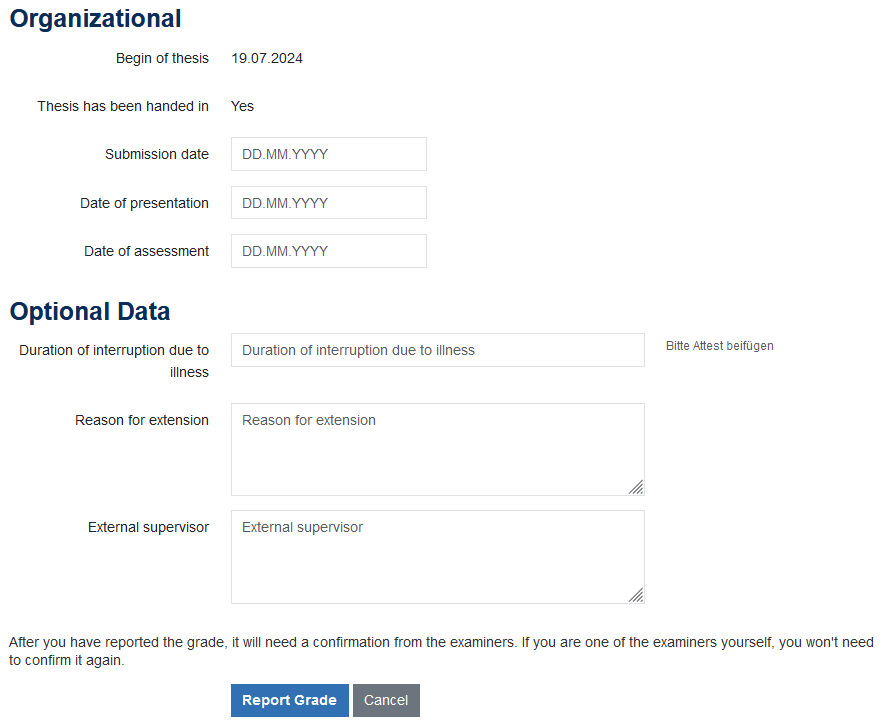This screenshot has width=892, height=724.
Task: Click the 'Bitte Attest beifügen' hint text
Action: tap(719, 346)
